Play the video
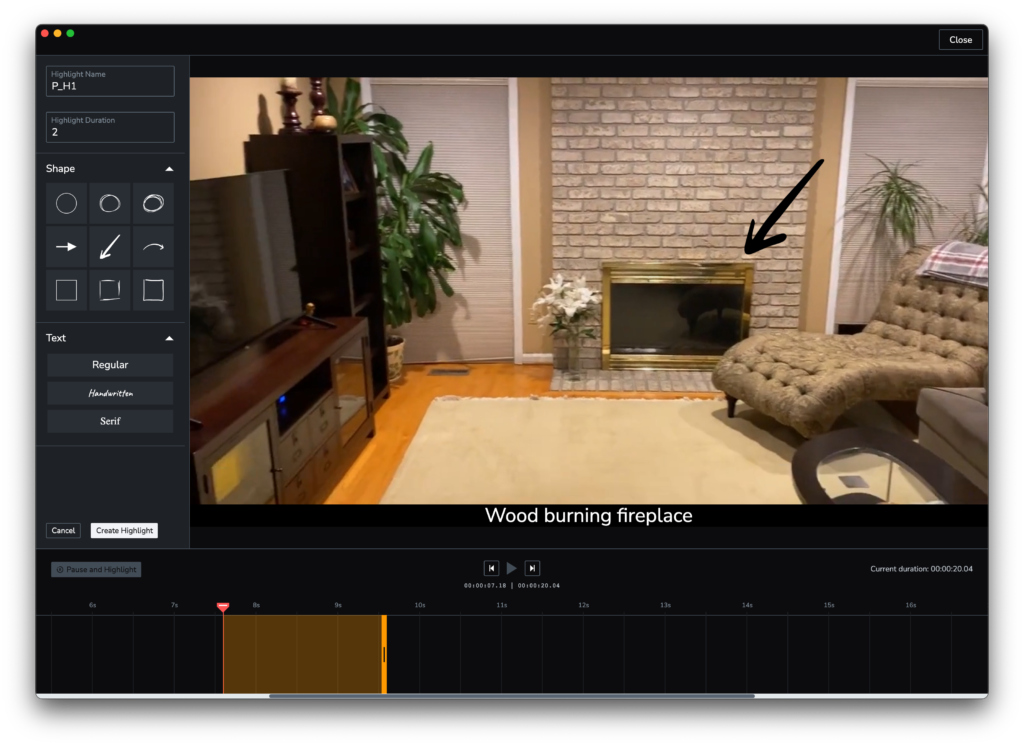The width and height of the screenshot is (1024, 746). tap(512, 568)
